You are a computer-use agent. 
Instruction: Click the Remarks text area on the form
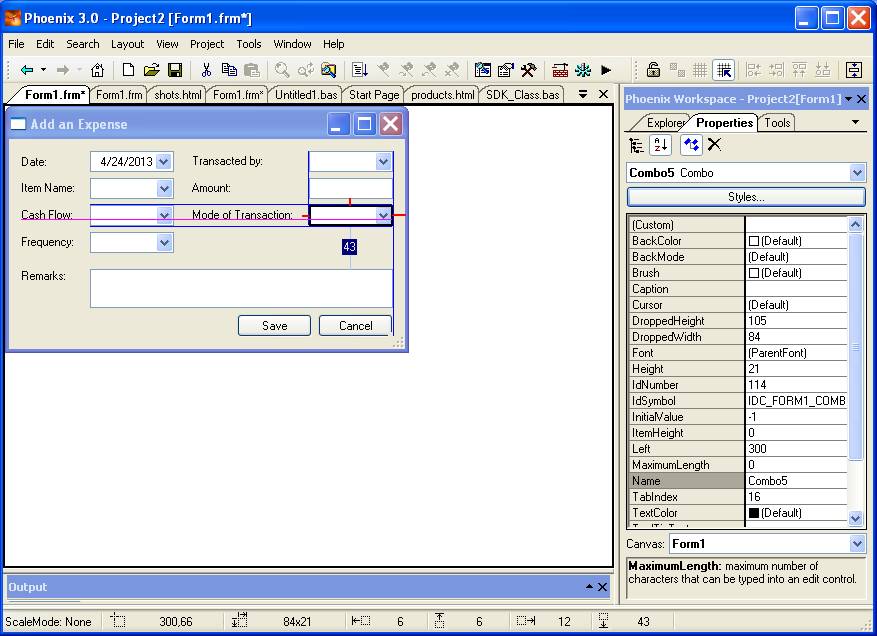click(x=241, y=289)
